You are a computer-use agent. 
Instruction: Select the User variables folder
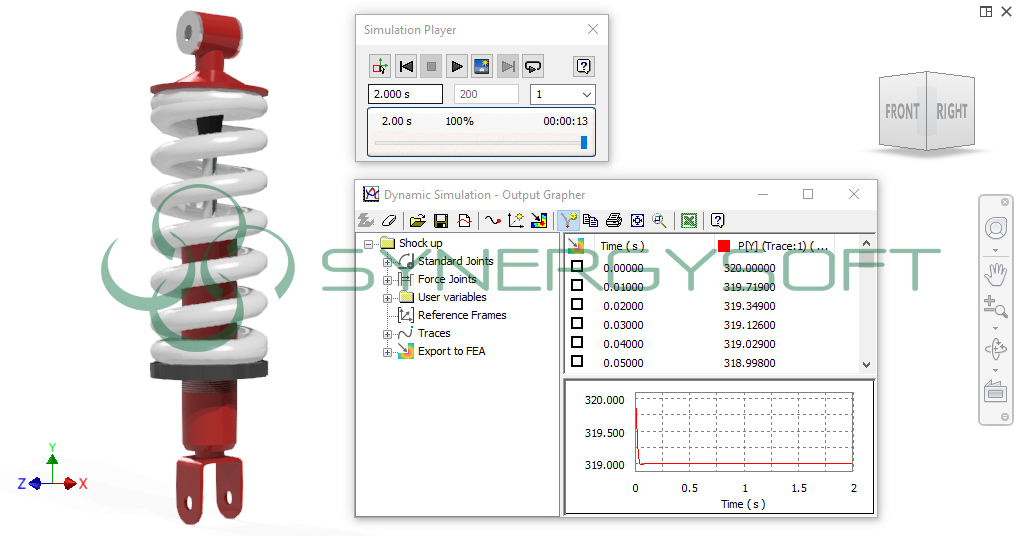pyautogui.click(x=452, y=297)
